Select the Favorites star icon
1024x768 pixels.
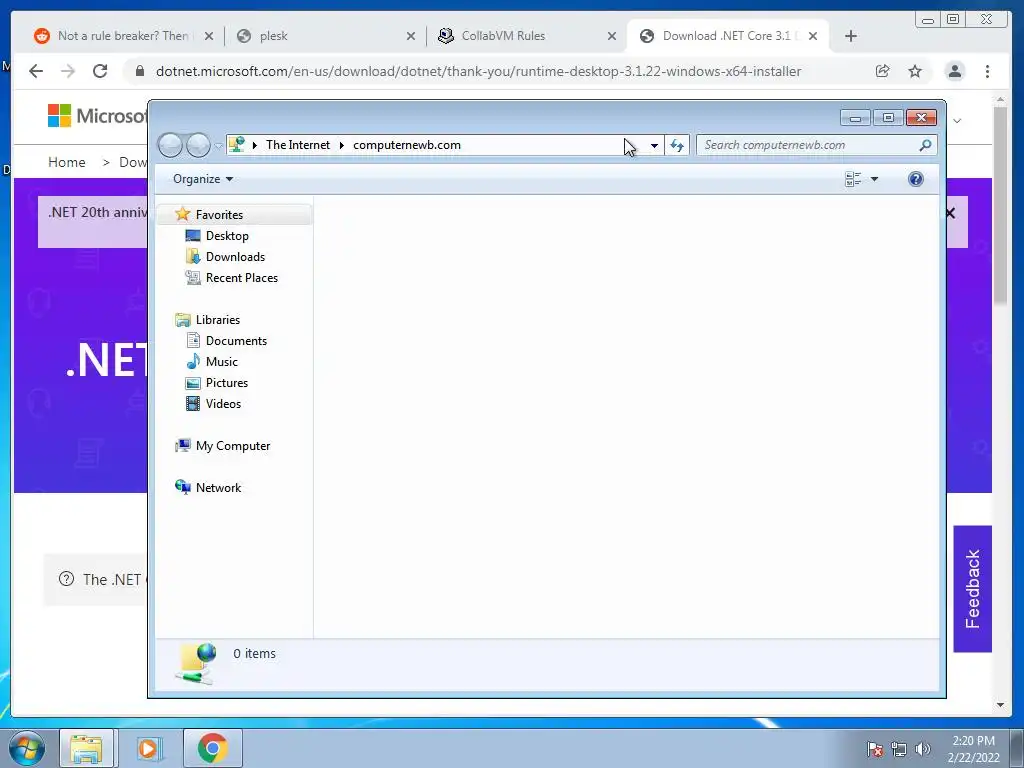[183, 214]
